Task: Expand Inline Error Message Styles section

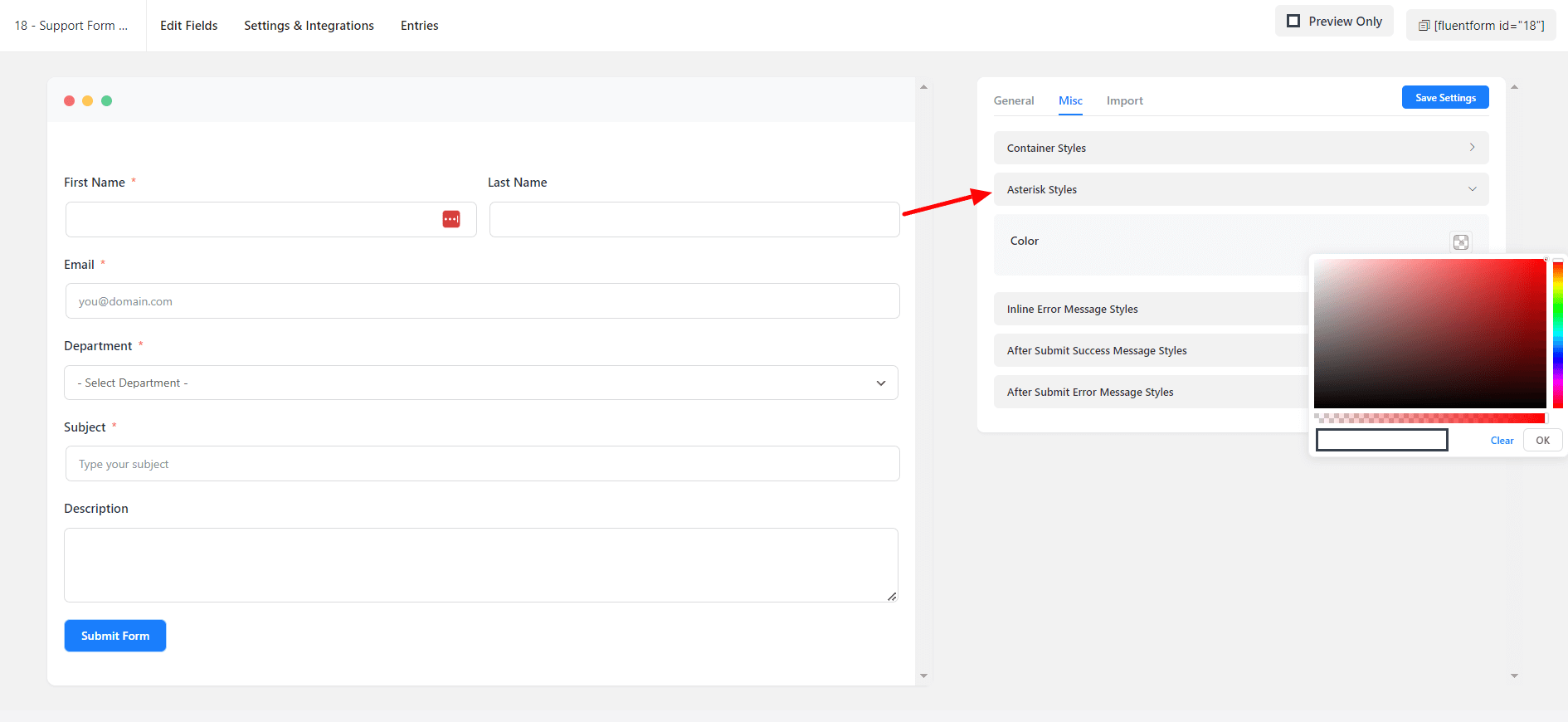Action: tap(1150, 309)
